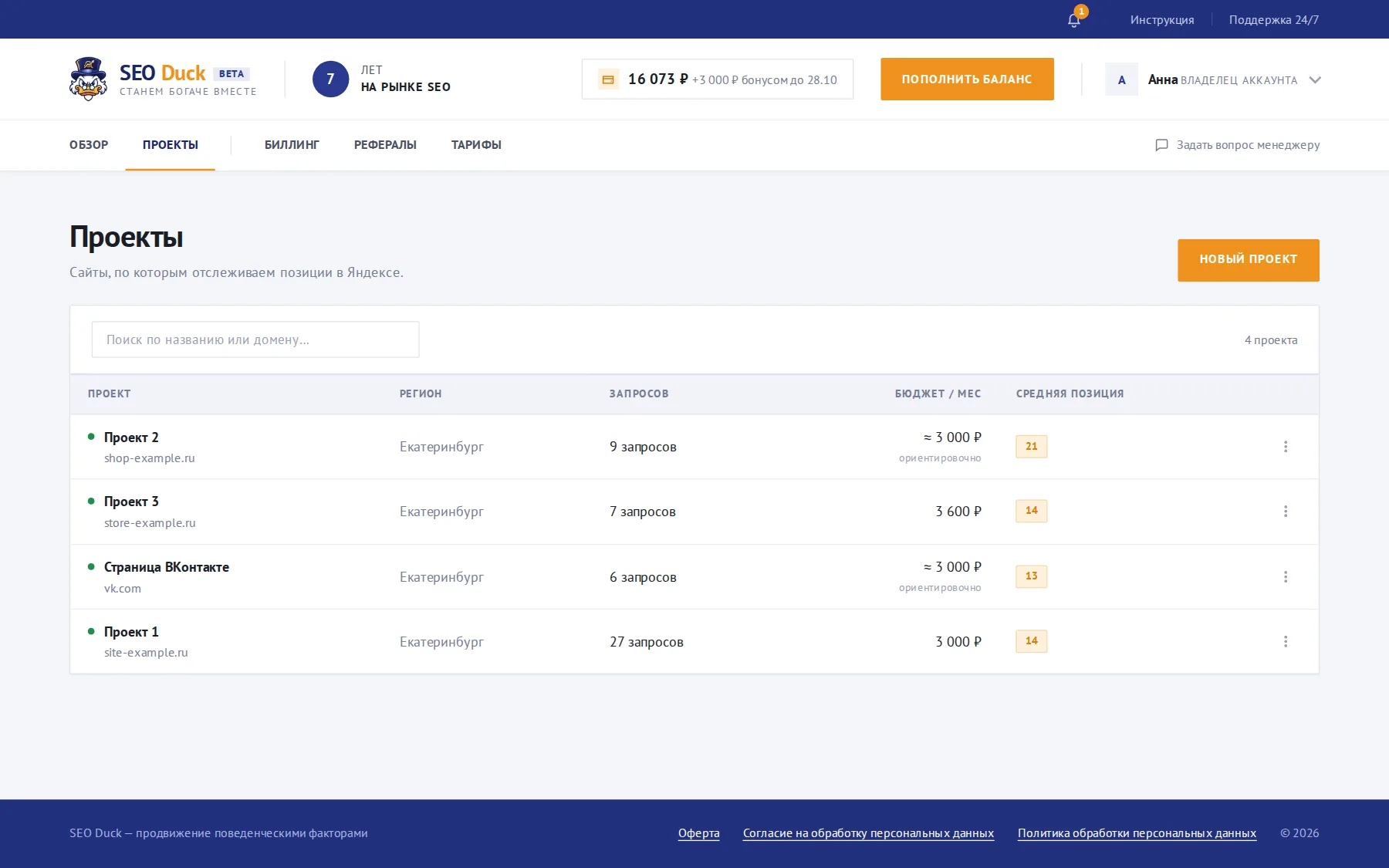
Task: Click the Бюджет / мес column header
Action: tap(938, 393)
